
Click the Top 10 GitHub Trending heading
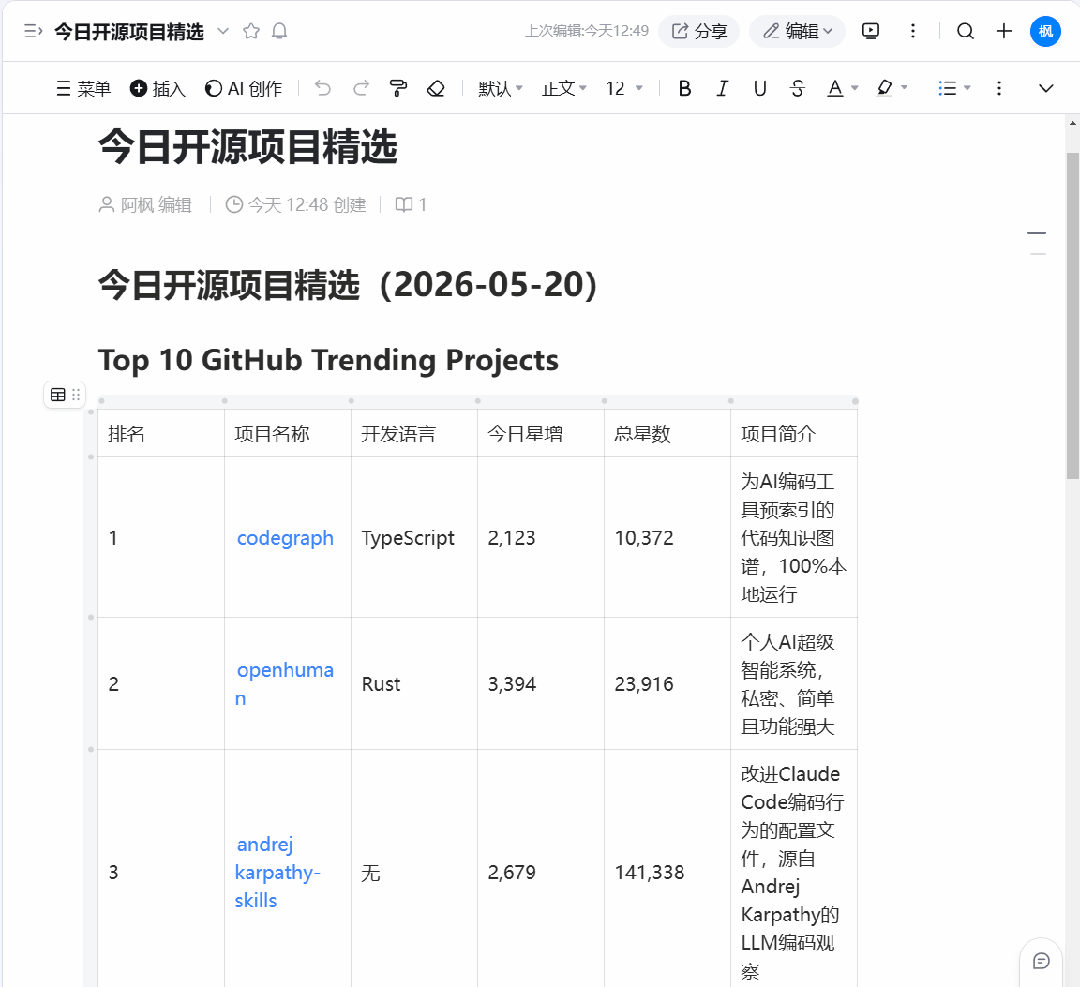[328, 360]
